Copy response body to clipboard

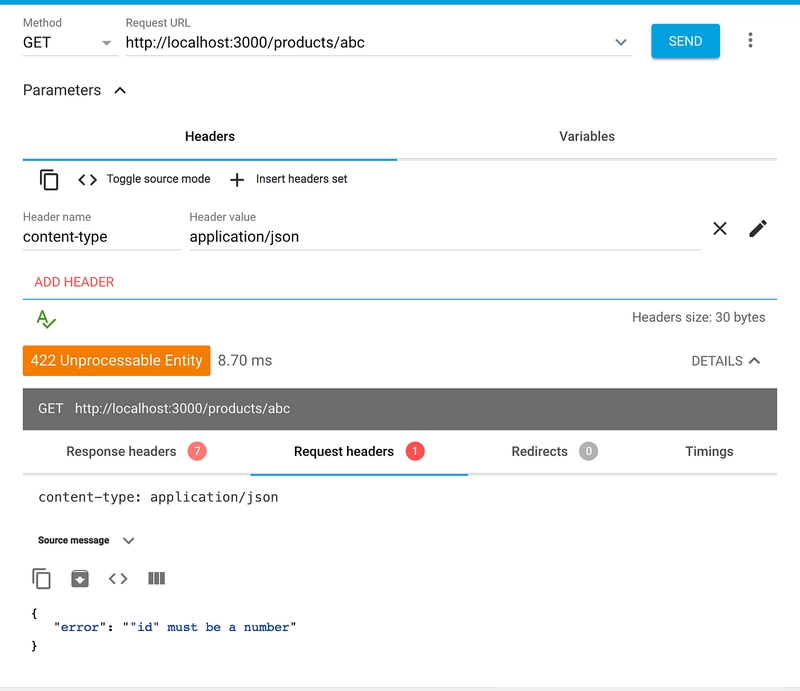(41, 579)
